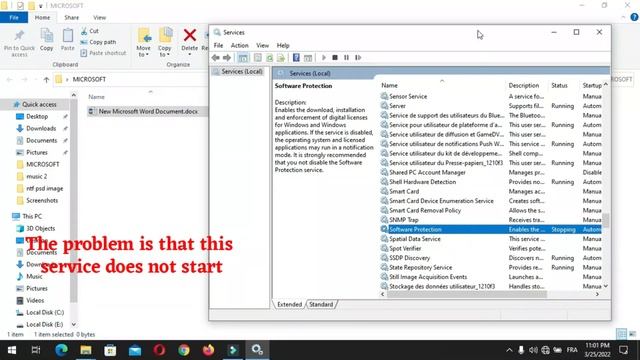Select the SSDP Discovery service row
The height and width of the screenshot is (360, 640).
click(491, 258)
